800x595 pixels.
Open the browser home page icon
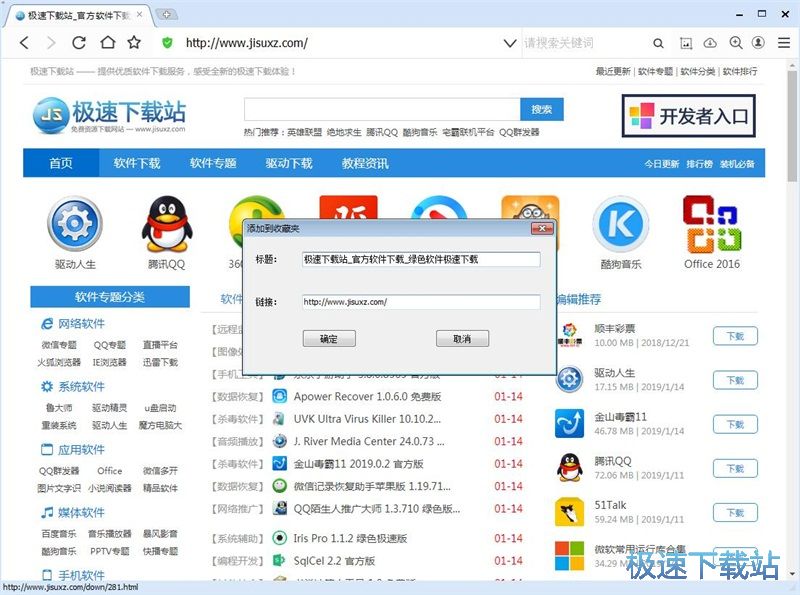pyautogui.click(x=107, y=42)
